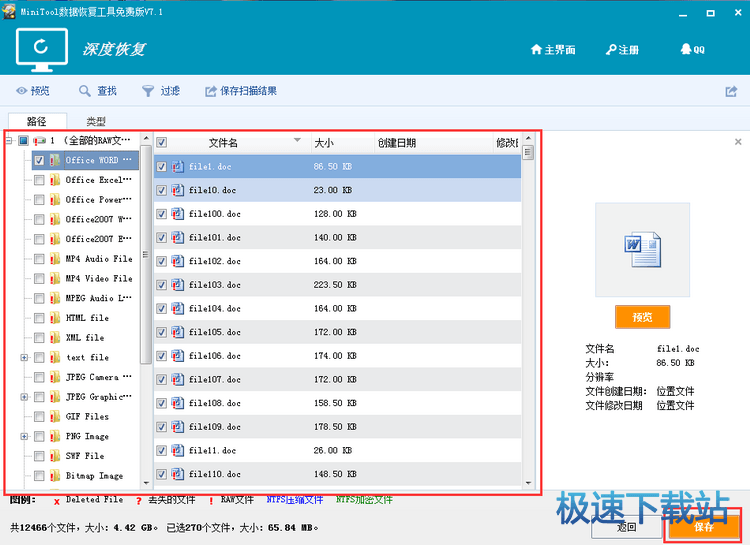
Task: Click the file list scrollbar up arrow
Action: tap(528, 139)
